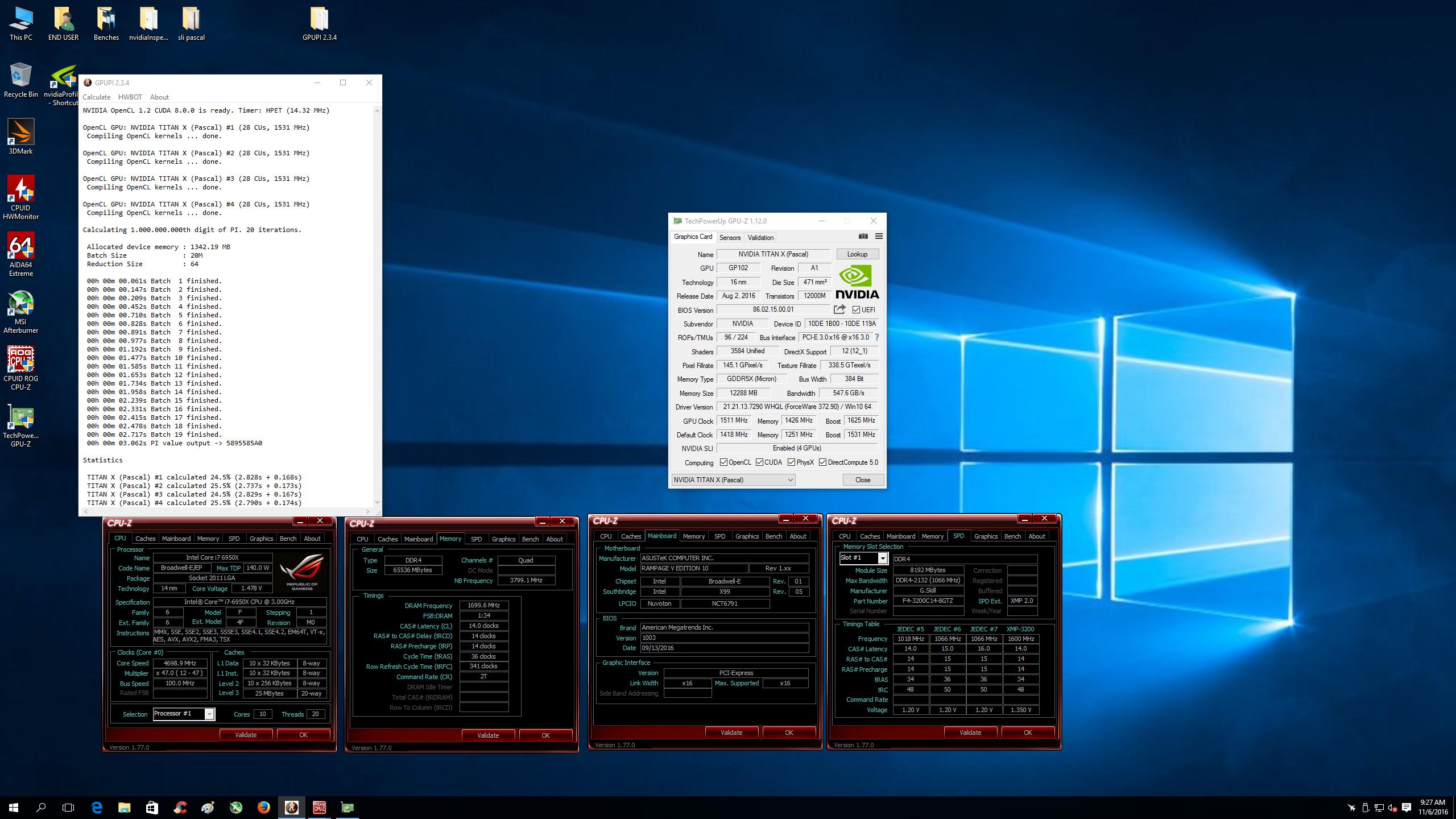Open File Explorer from the taskbar
1456x819 pixels.
[x=124, y=807]
